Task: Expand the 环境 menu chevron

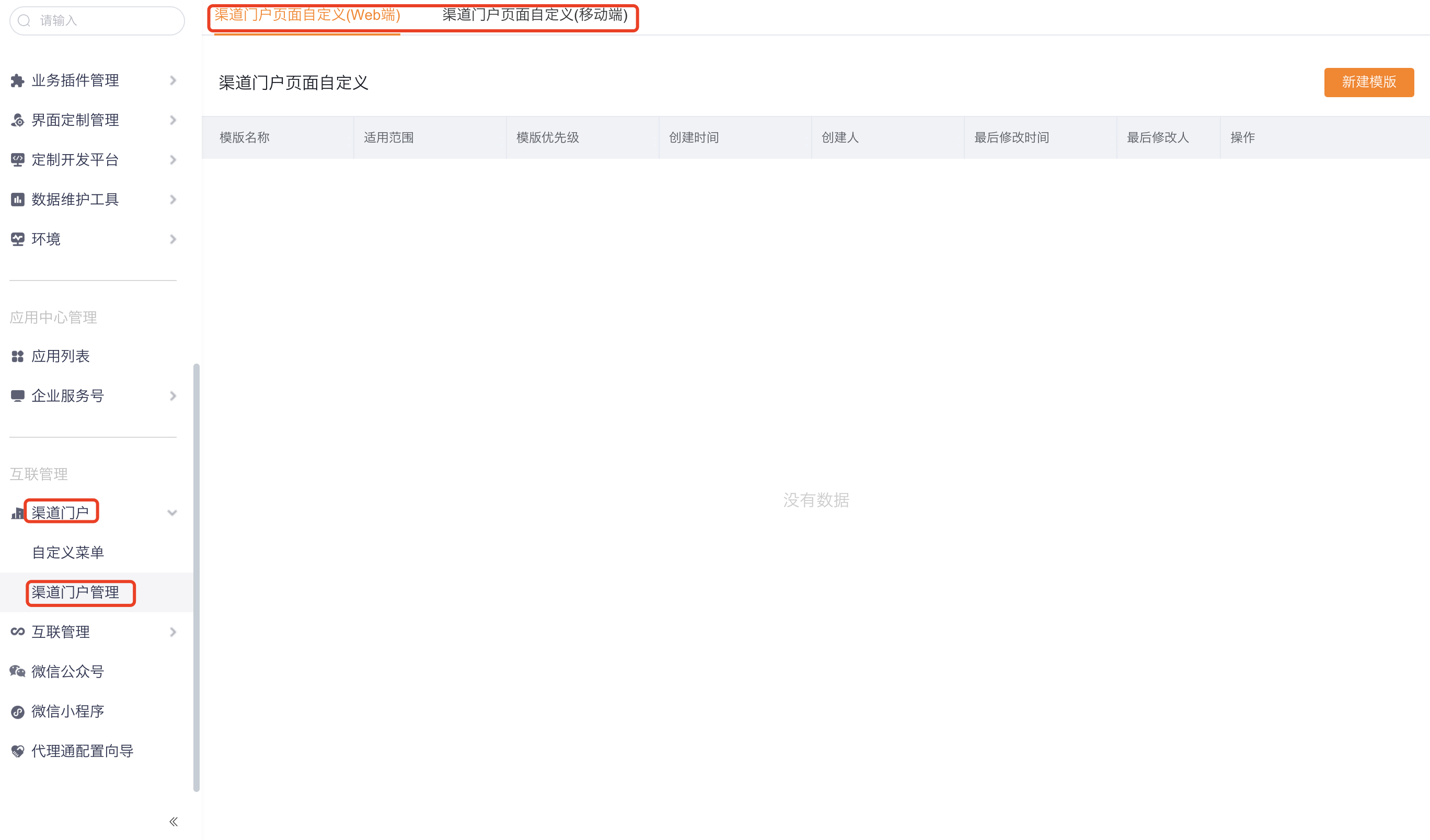Action: click(x=173, y=239)
